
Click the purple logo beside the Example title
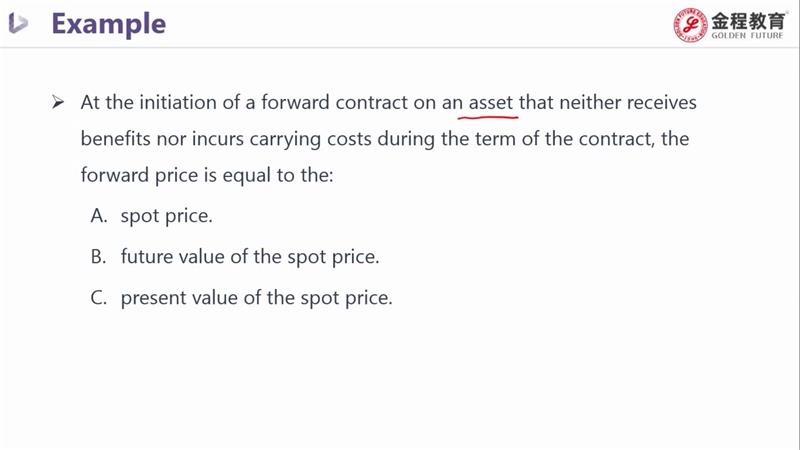point(19,24)
